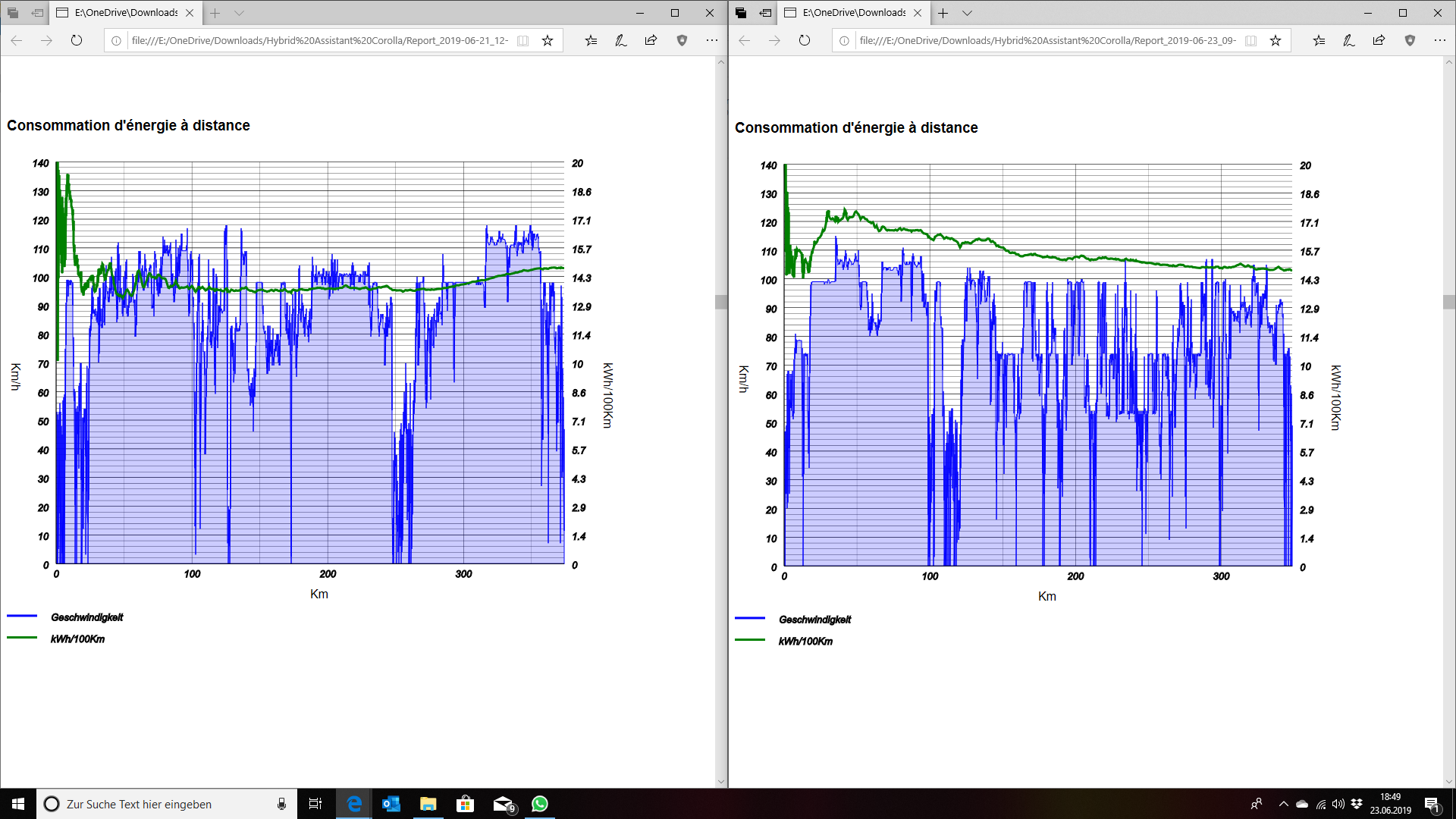The height and width of the screenshot is (819, 1456).
Task: Set right window tabs aside
Action: [x=765, y=13]
